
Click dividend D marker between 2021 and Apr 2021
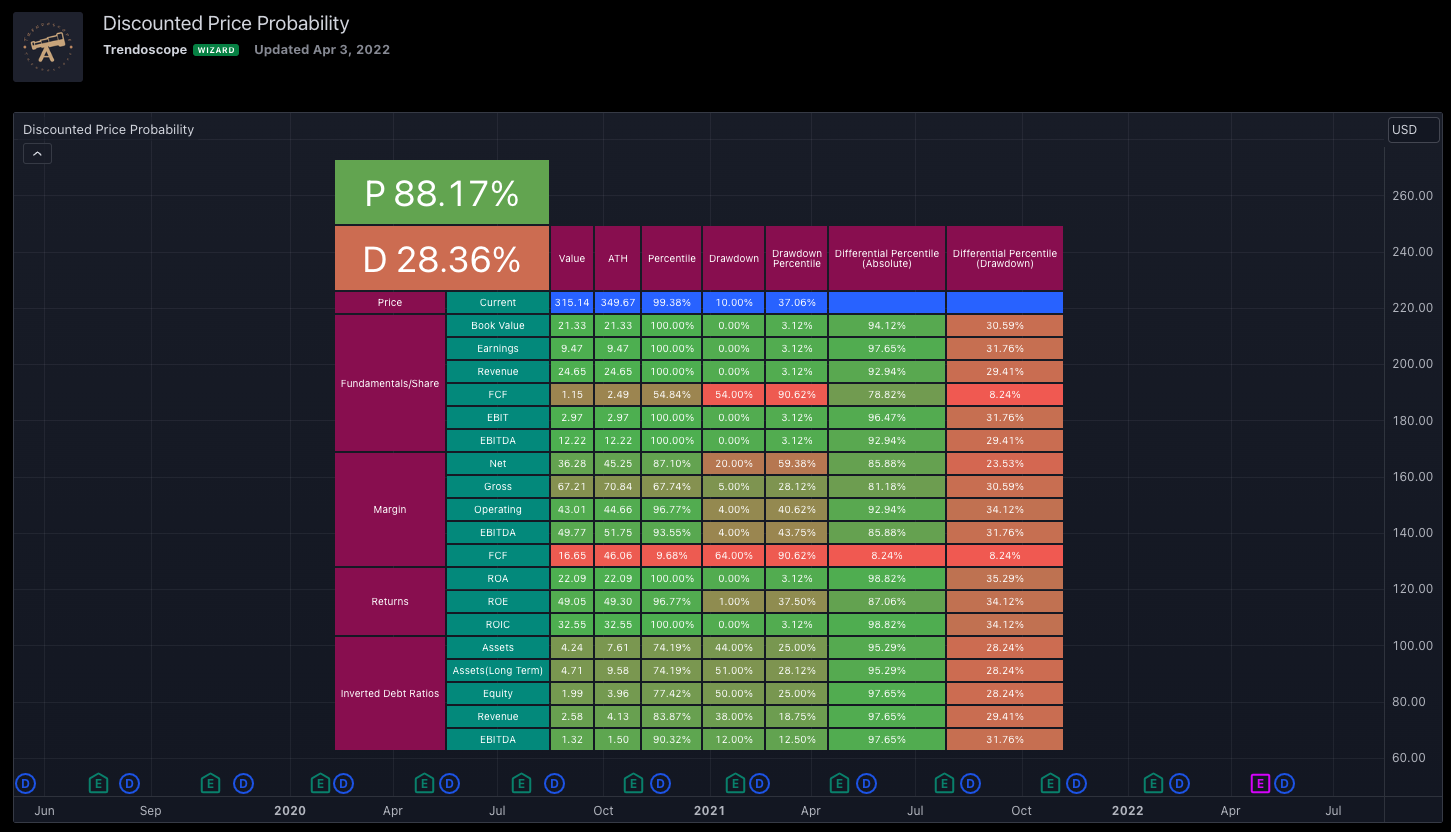click(761, 783)
